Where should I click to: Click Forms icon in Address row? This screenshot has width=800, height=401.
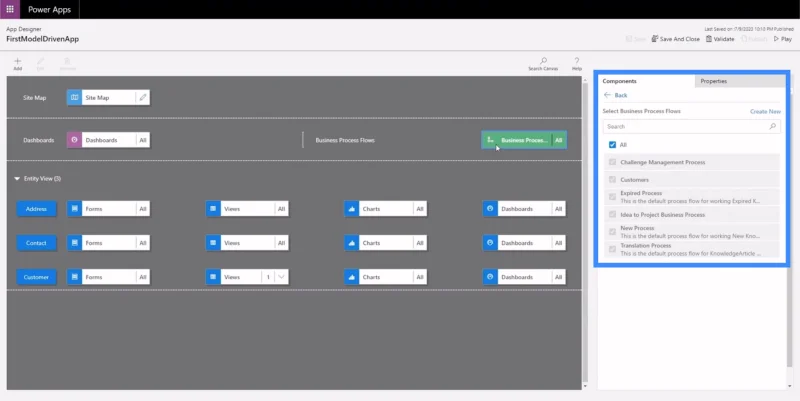[74, 209]
